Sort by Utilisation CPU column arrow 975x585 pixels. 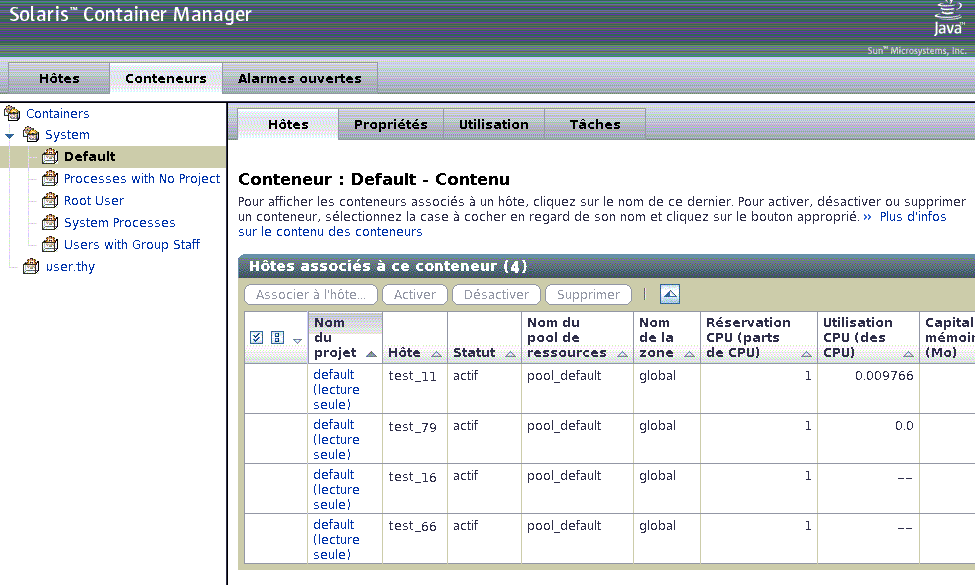[x=908, y=354]
